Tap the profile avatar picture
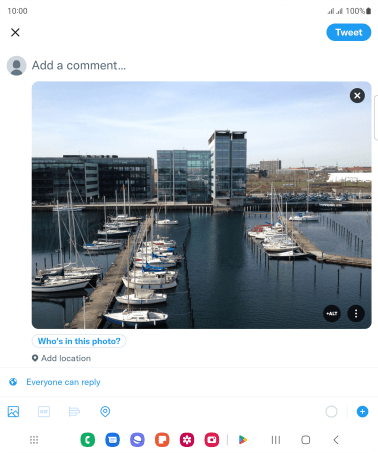Image resolution: width=378 pixels, height=453 pixels. (x=16, y=66)
